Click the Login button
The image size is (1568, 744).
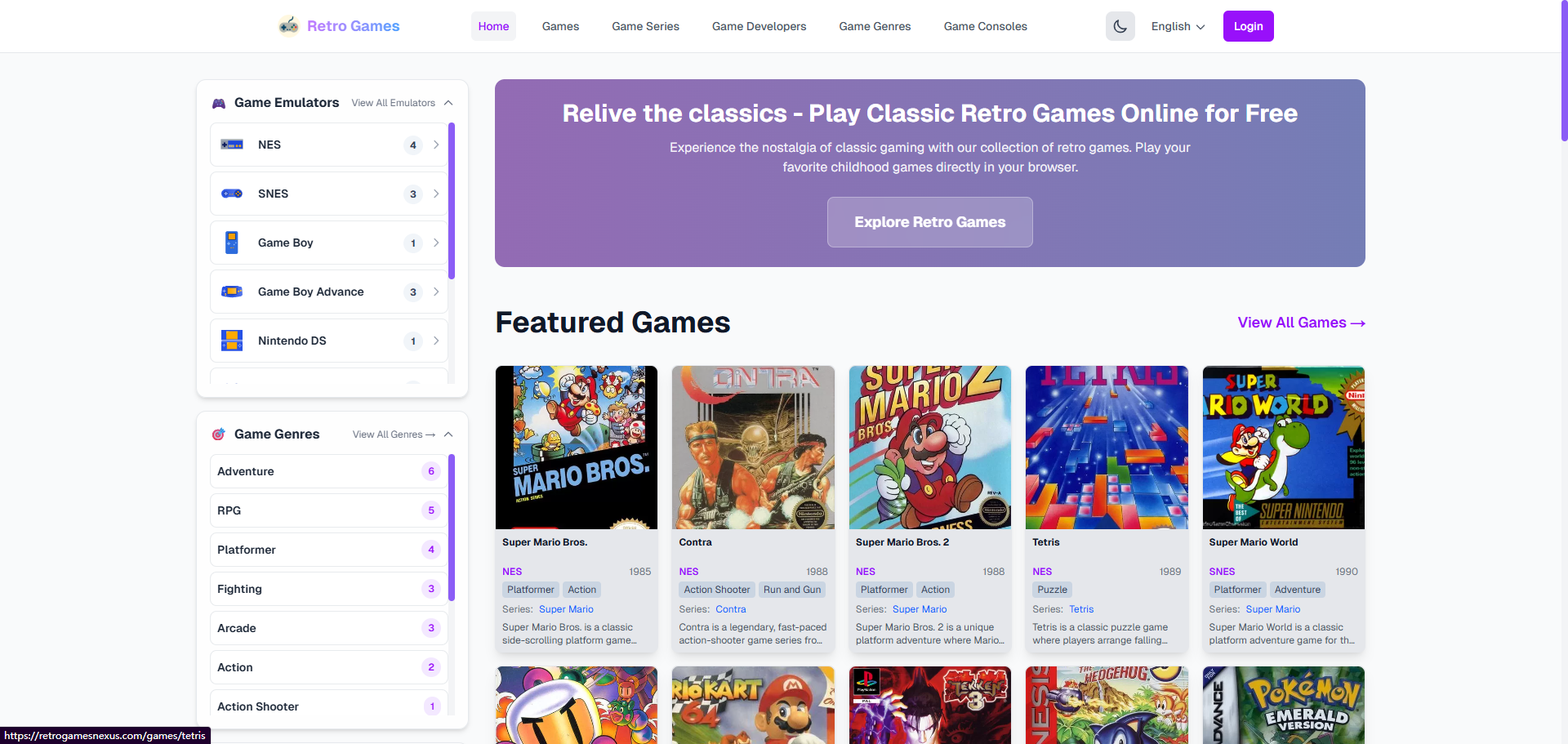click(x=1248, y=26)
